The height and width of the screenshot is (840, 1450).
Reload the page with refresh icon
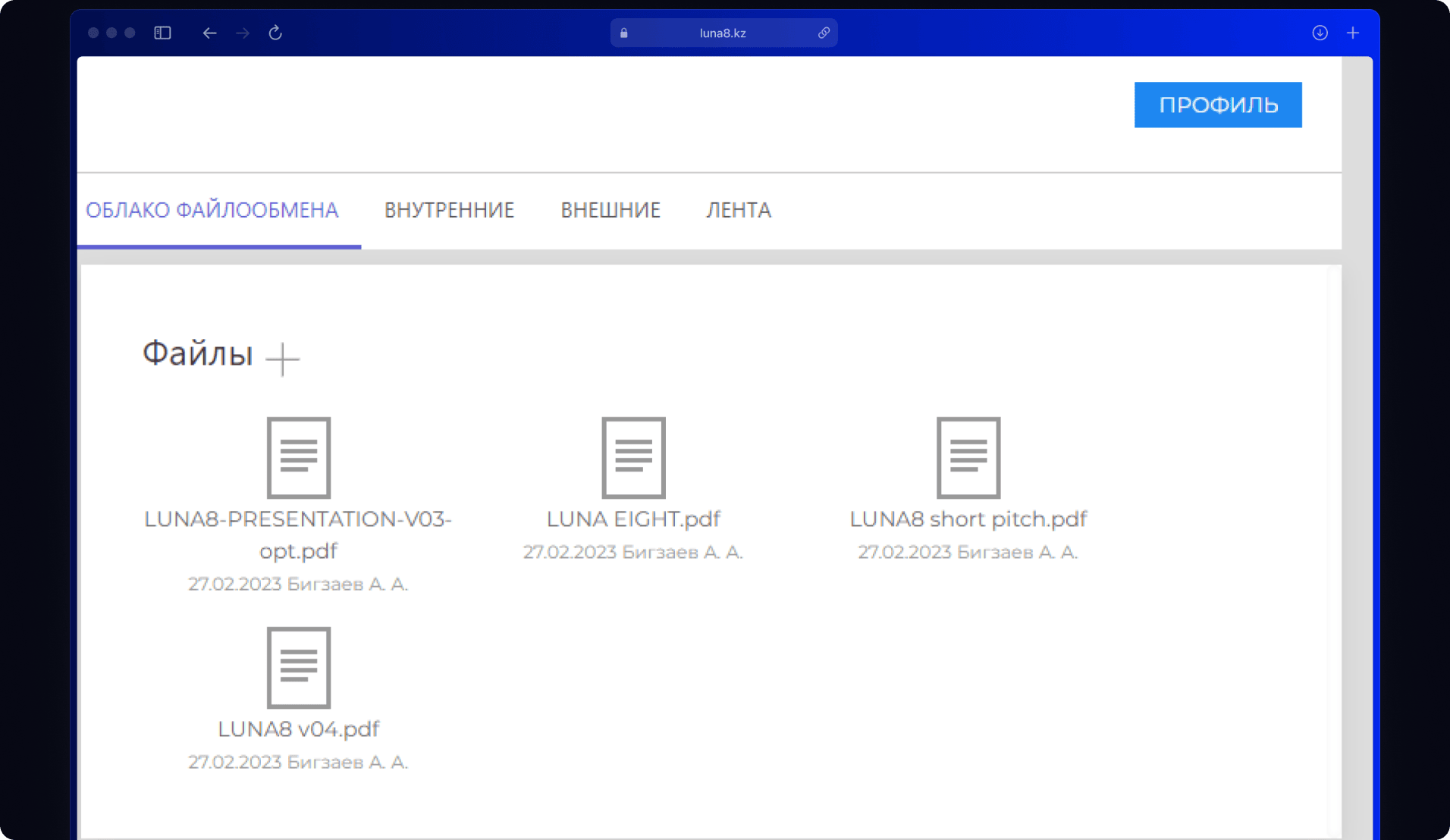pyautogui.click(x=275, y=33)
